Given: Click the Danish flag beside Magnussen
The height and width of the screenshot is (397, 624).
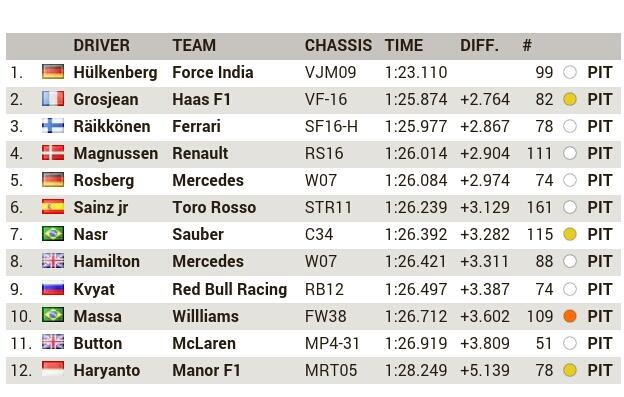Looking at the screenshot, I should click(x=53, y=153).
